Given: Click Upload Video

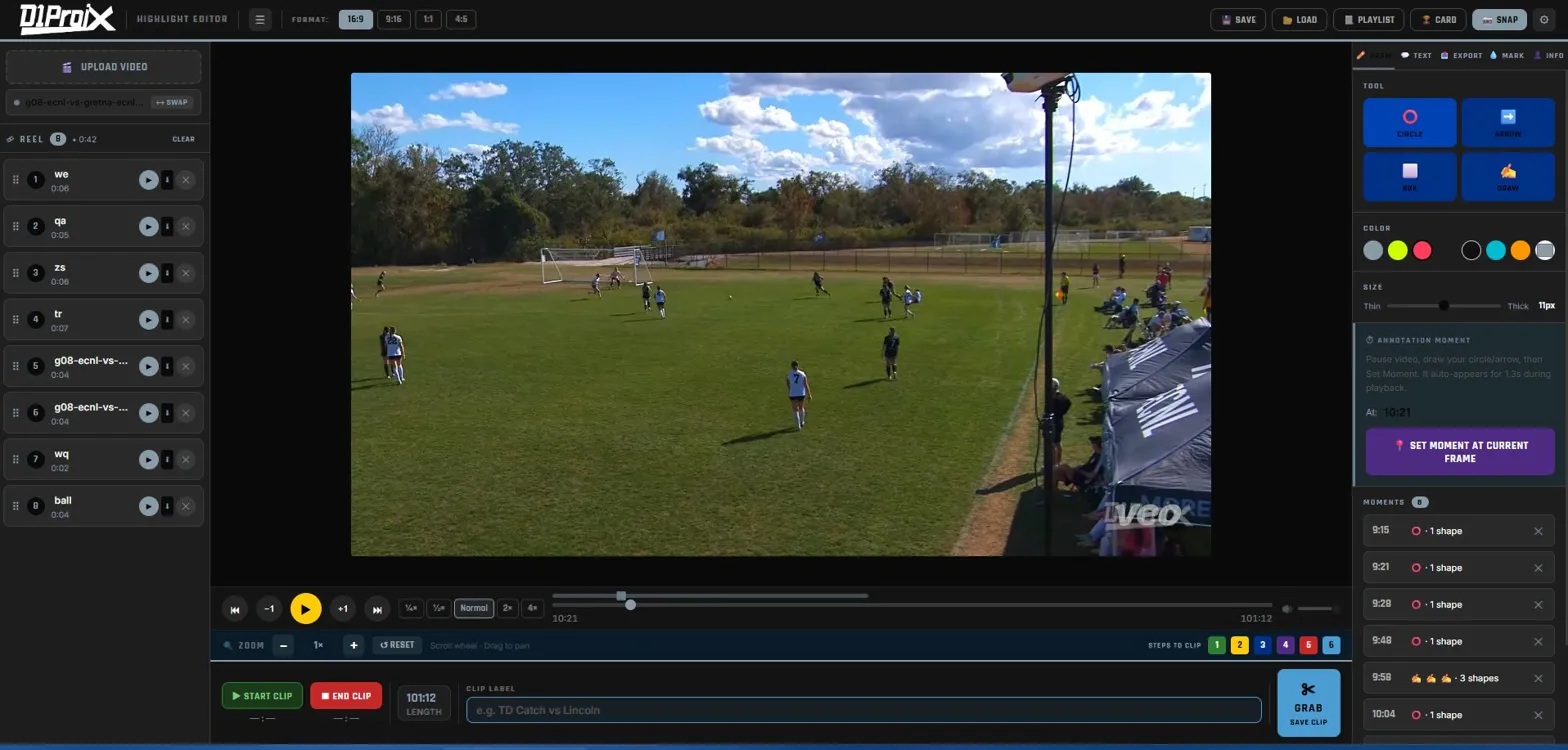Looking at the screenshot, I should pyautogui.click(x=104, y=67).
